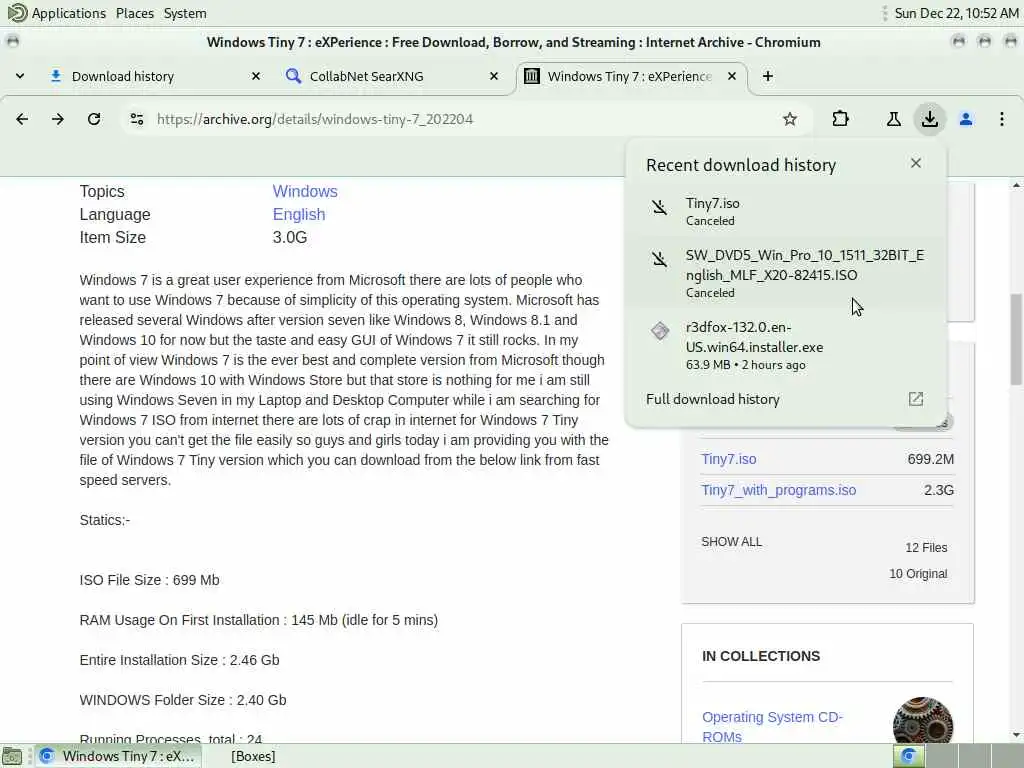This screenshot has height=768, width=1024.
Task: Select the r3dfox-132.0 installer download entry
Action: [x=786, y=345]
